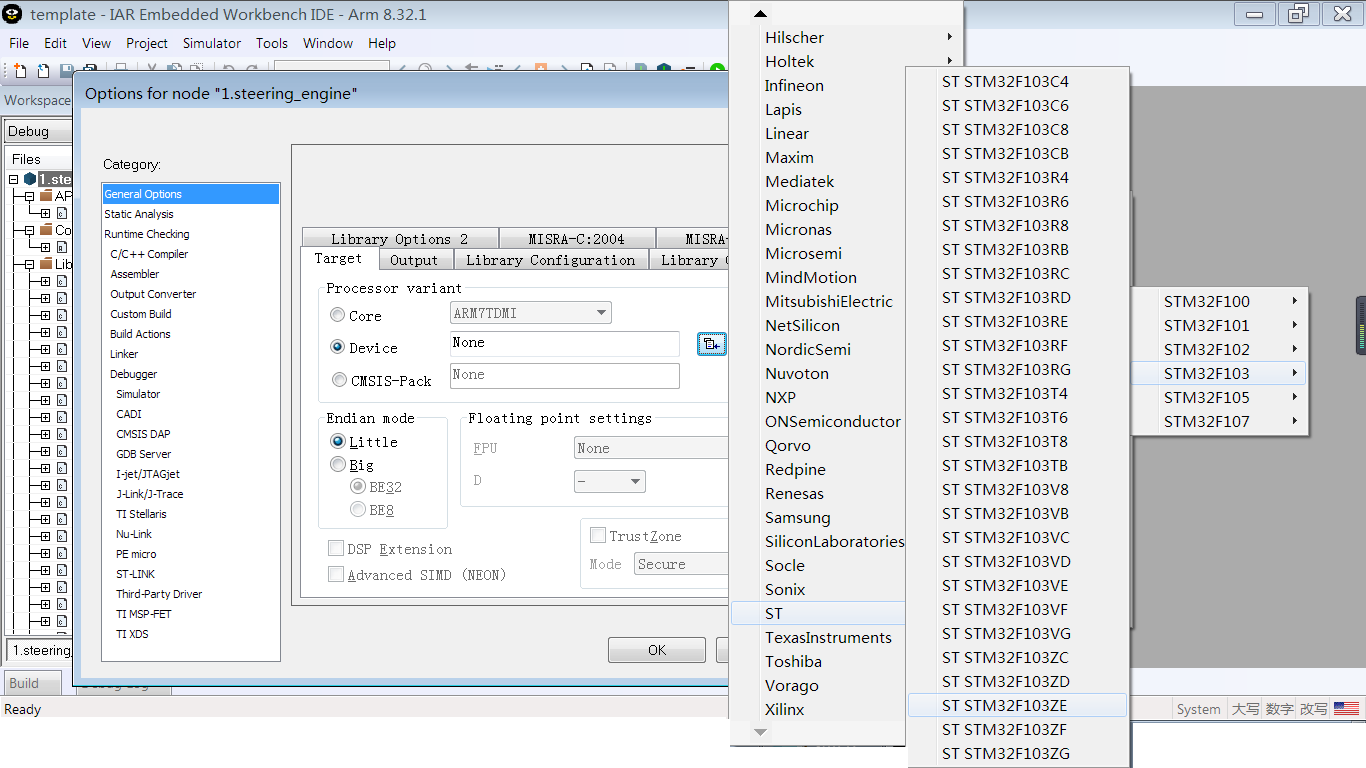Open the ARM7TDMI core dropdown
The image size is (1366, 768).
click(x=600, y=312)
